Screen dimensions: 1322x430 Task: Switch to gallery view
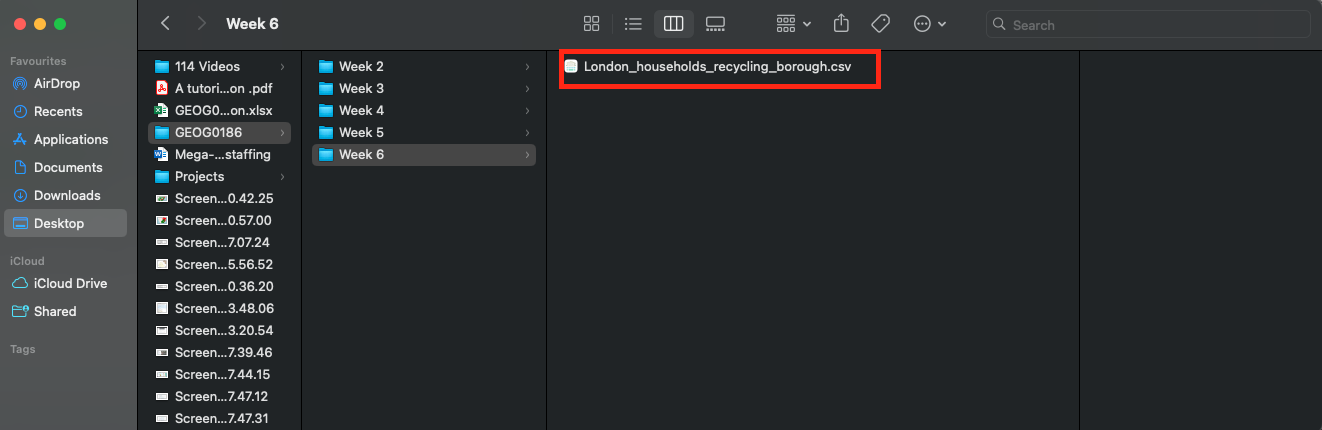pos(714,23)
